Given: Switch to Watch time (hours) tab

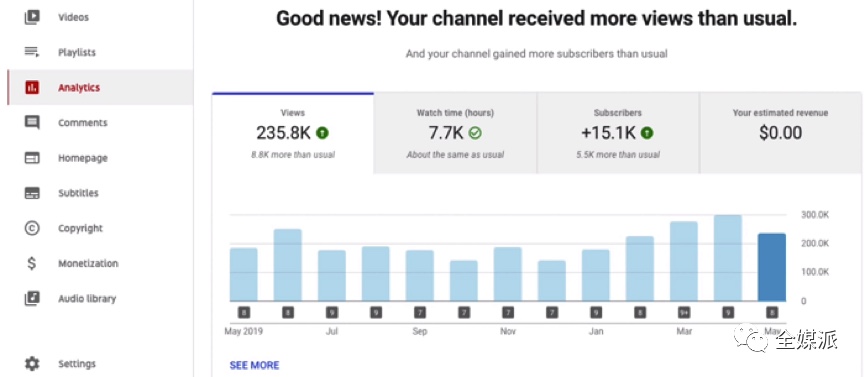Looking at the screenshot, I should tap(455, 134).
